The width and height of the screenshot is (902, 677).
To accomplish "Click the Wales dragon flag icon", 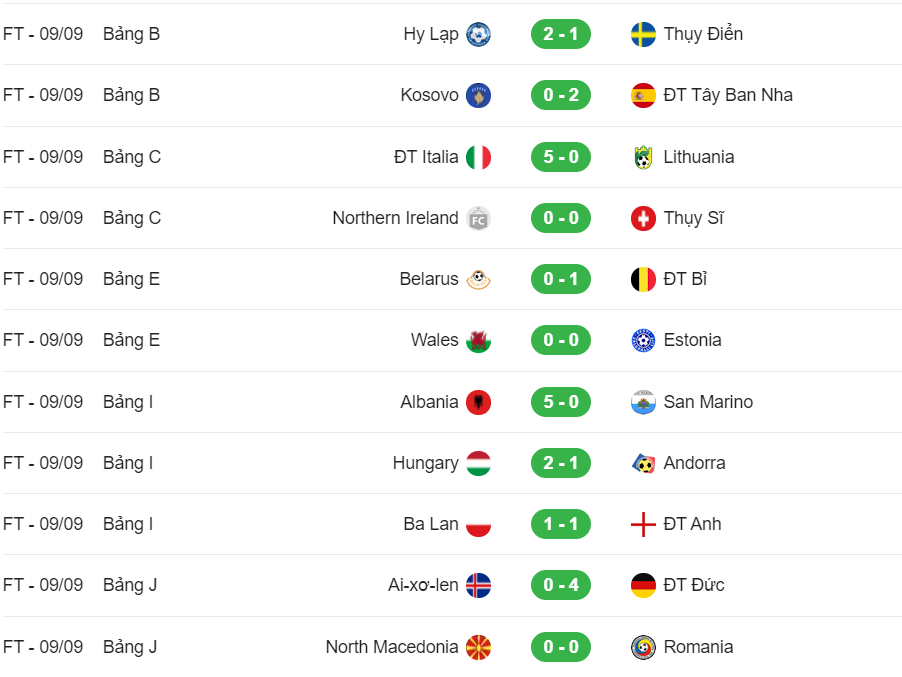I will pos(478,341).
